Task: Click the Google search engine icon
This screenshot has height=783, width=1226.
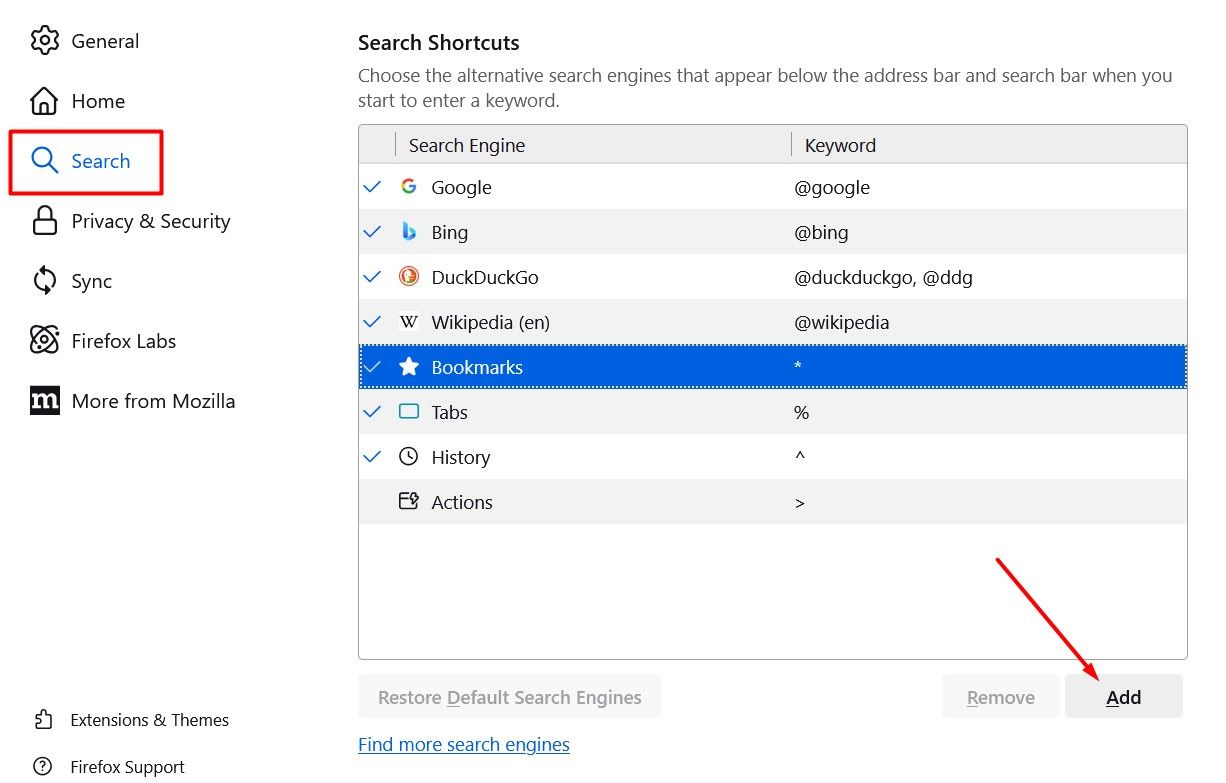Action: (409, 187)
